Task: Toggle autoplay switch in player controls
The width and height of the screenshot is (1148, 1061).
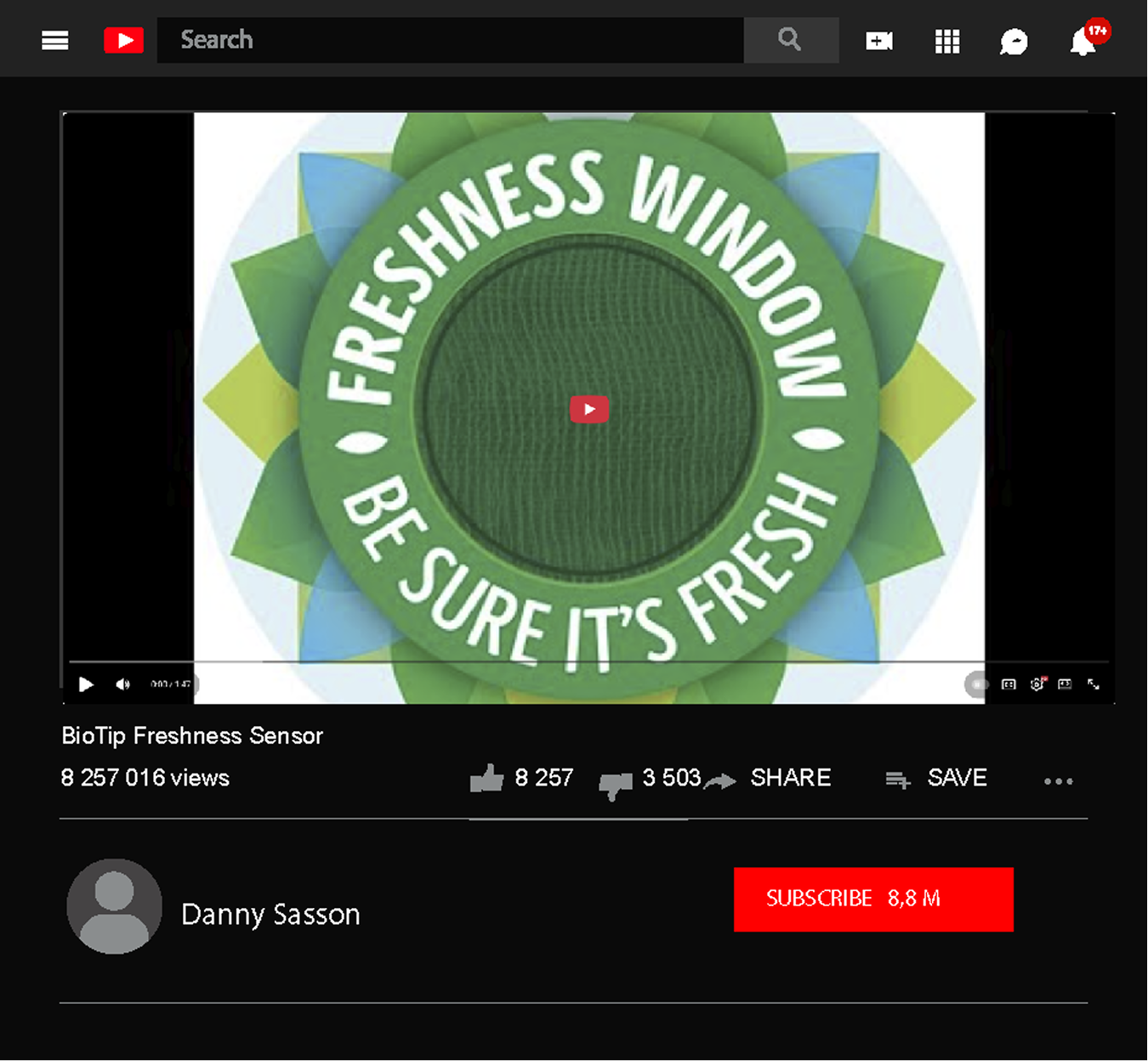Action: (x=977, y=684)
